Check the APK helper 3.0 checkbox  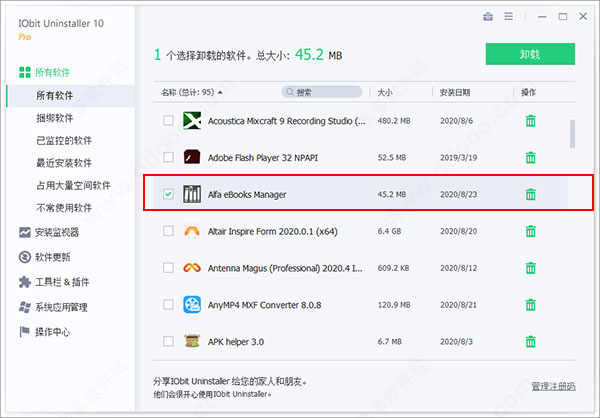[x=168, y=341]
